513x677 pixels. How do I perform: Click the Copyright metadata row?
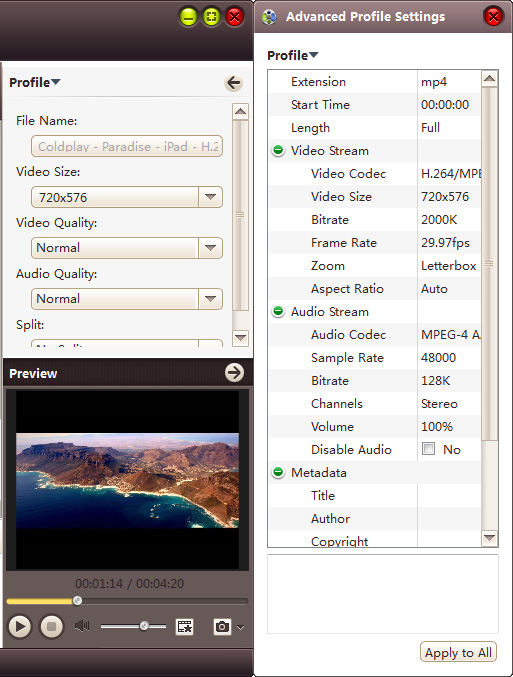375,541
